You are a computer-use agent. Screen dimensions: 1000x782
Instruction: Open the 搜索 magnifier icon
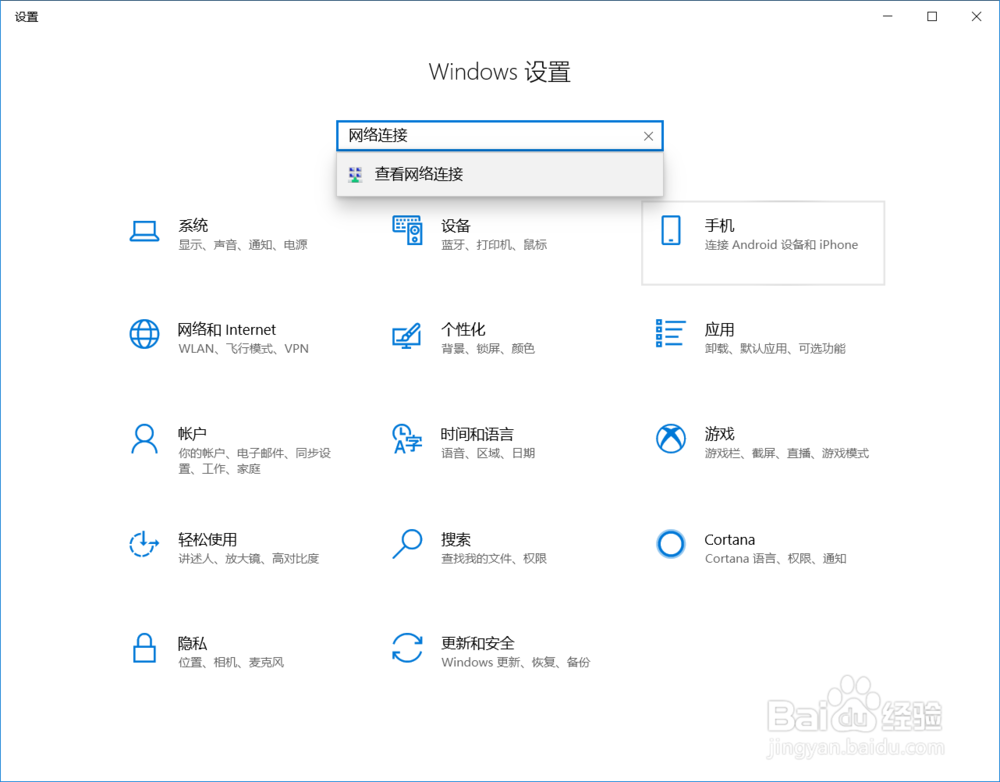point(407,544)
